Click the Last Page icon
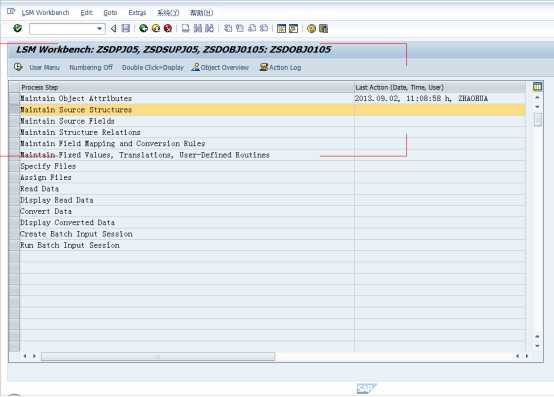Screen dimensions: 554x397 (x=264, y=28)
